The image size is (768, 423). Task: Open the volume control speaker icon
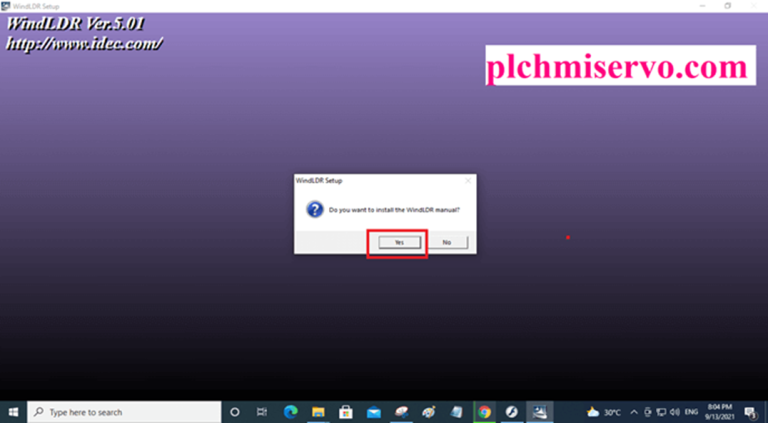(x=677, y=411)
